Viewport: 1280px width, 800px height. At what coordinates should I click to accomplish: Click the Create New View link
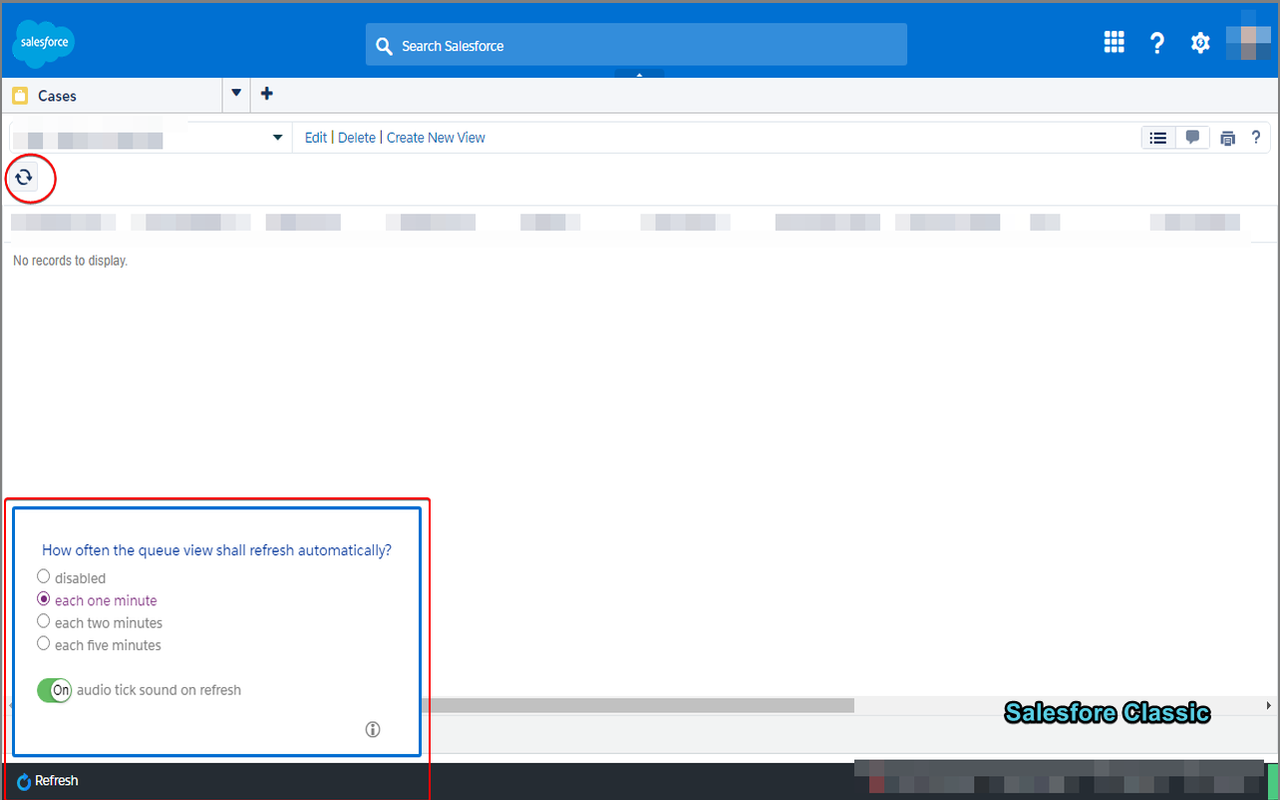pos(436,138)
